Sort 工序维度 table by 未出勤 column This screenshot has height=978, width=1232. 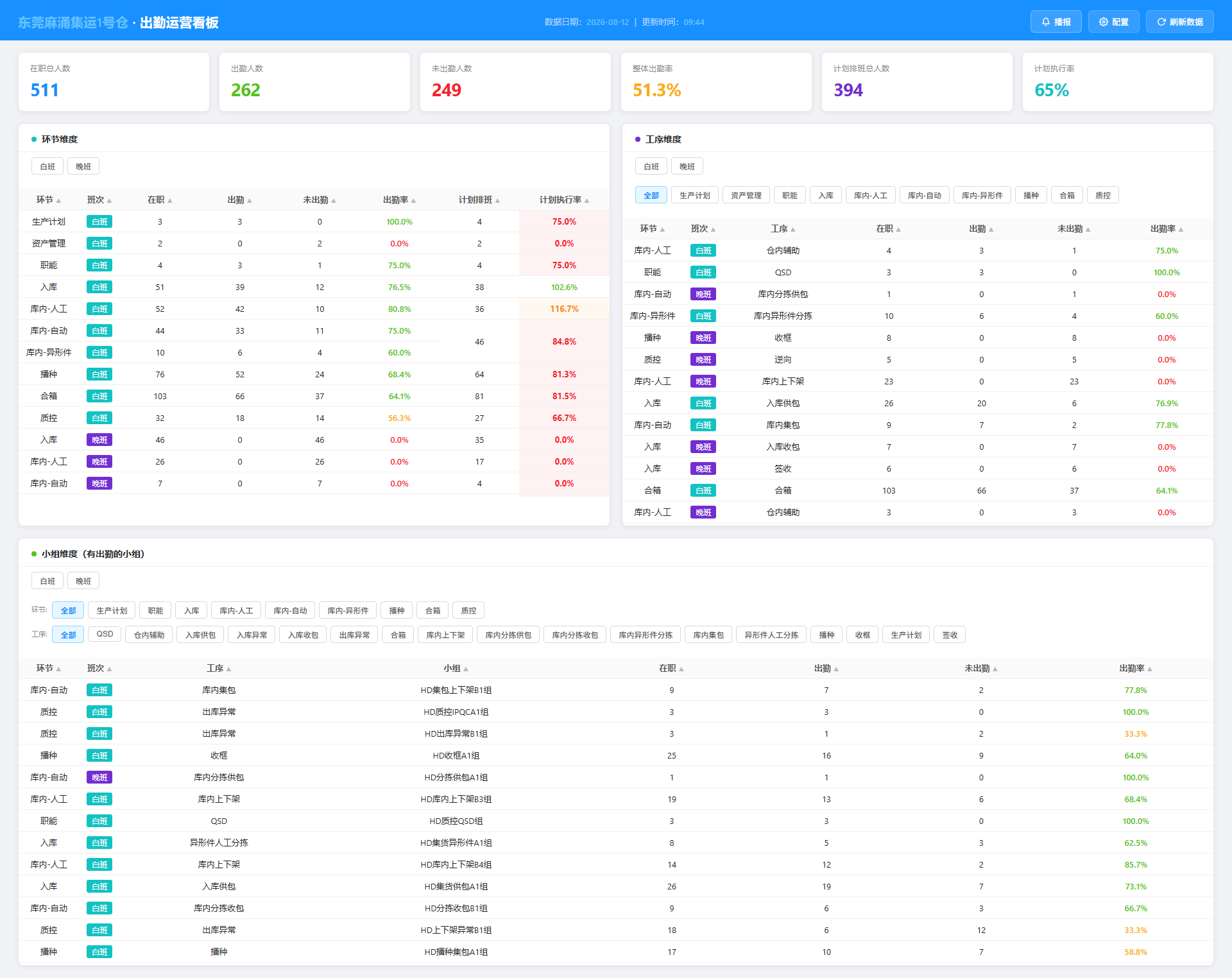coord(1074,229)
